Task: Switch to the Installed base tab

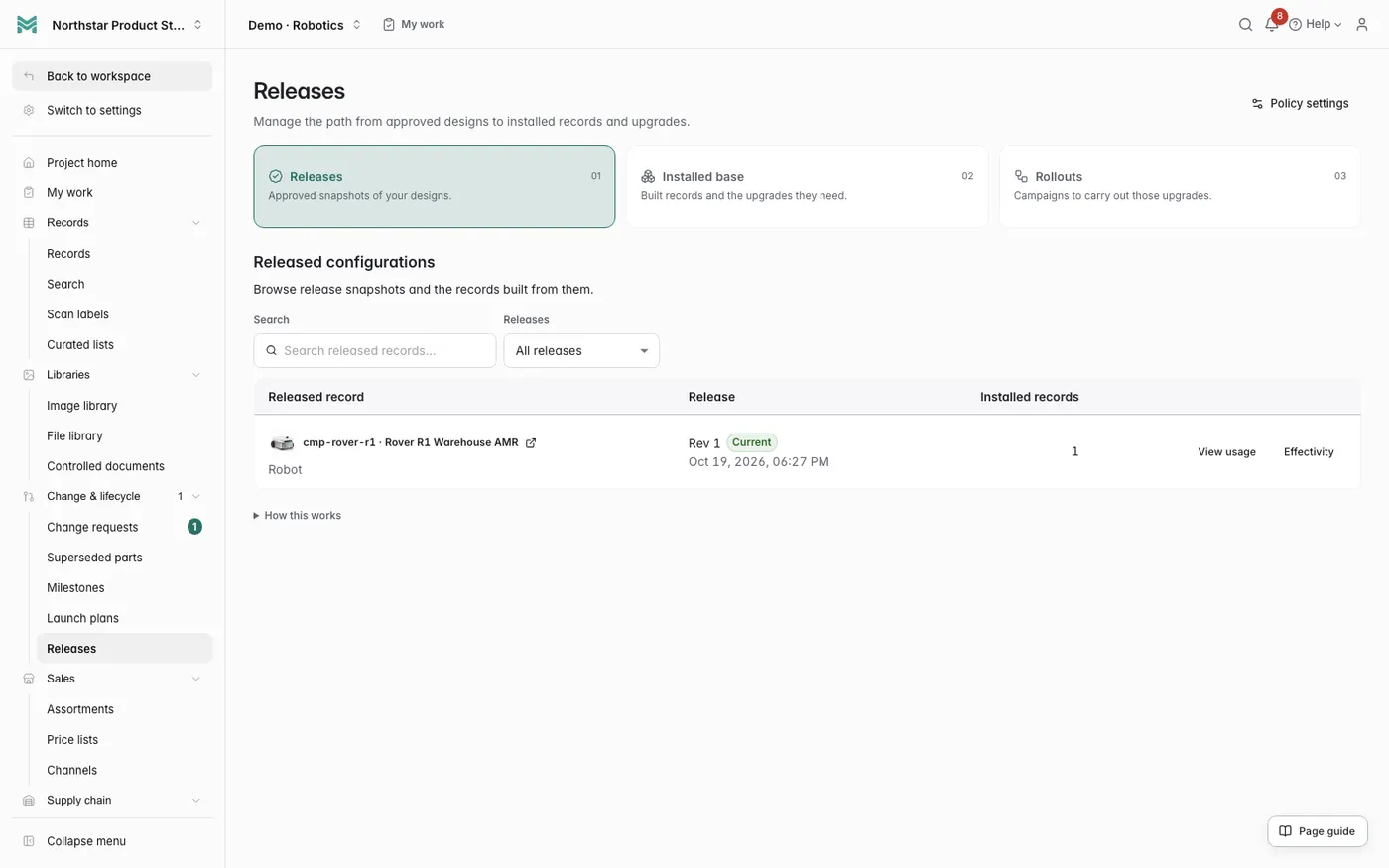Action: (807, 186)
